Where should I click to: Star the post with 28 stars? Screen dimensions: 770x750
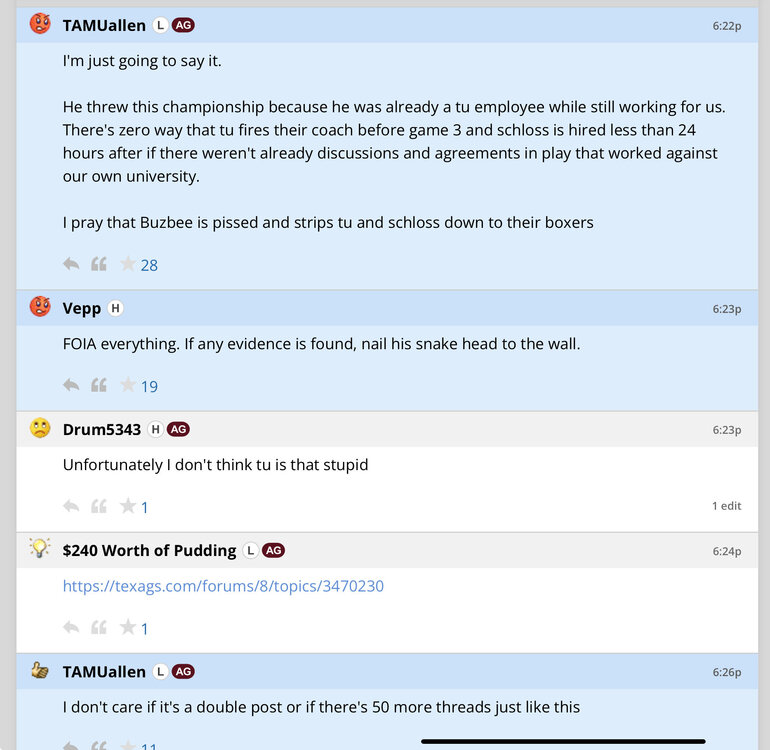[128, 264]
